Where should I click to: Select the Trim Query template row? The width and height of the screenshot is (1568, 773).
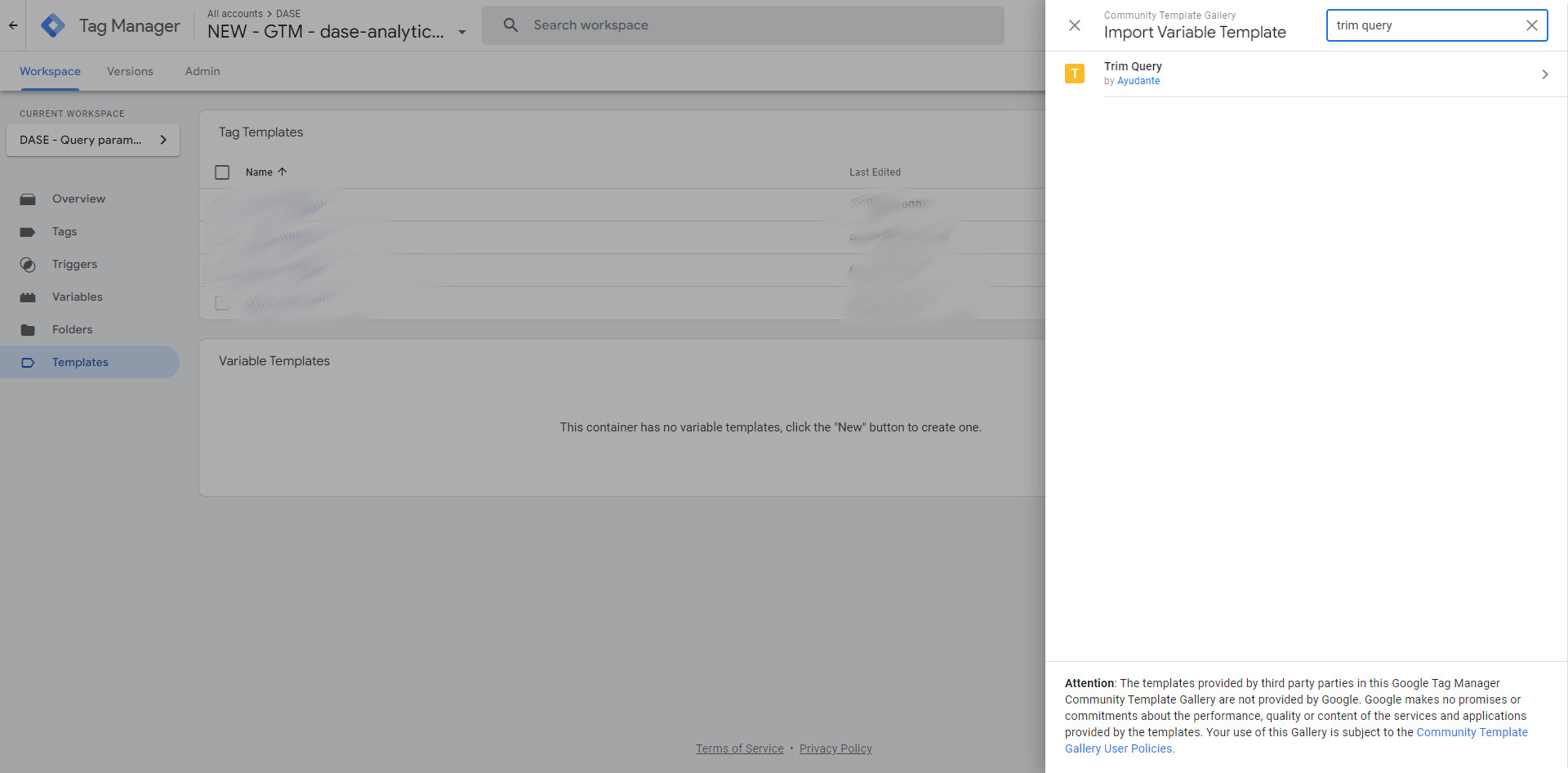tap(1307, 74)
